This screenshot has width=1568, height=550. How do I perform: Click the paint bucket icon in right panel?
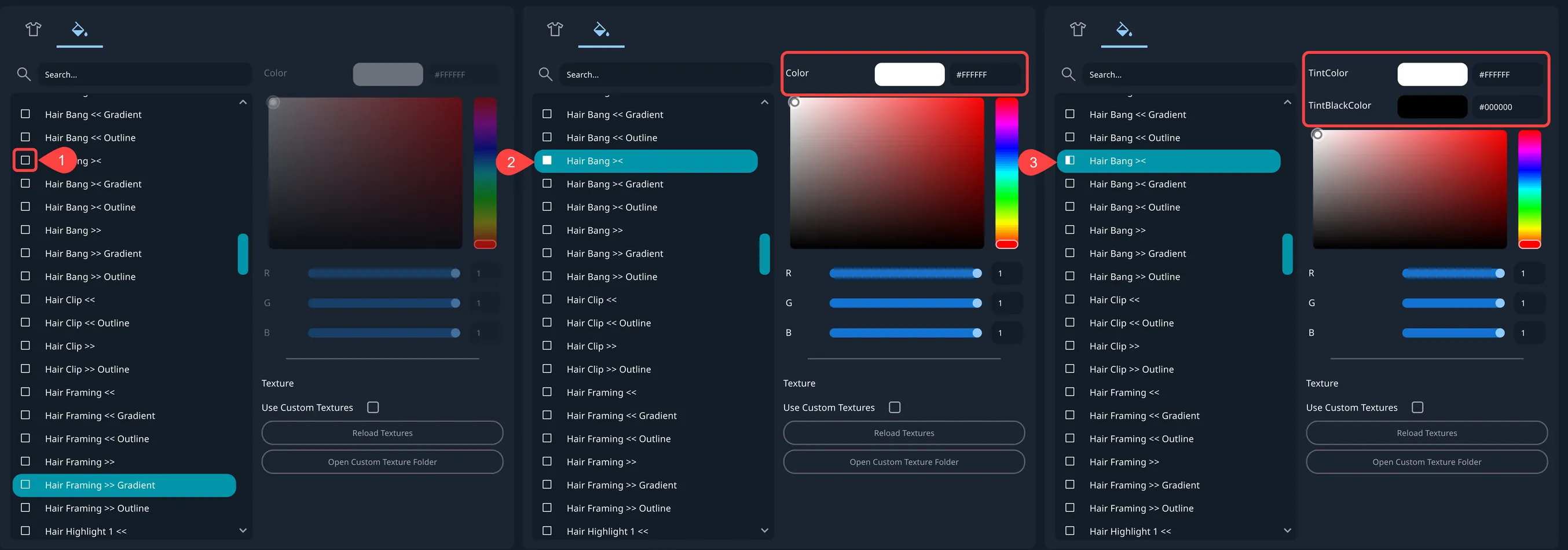tap(1124, 28)
